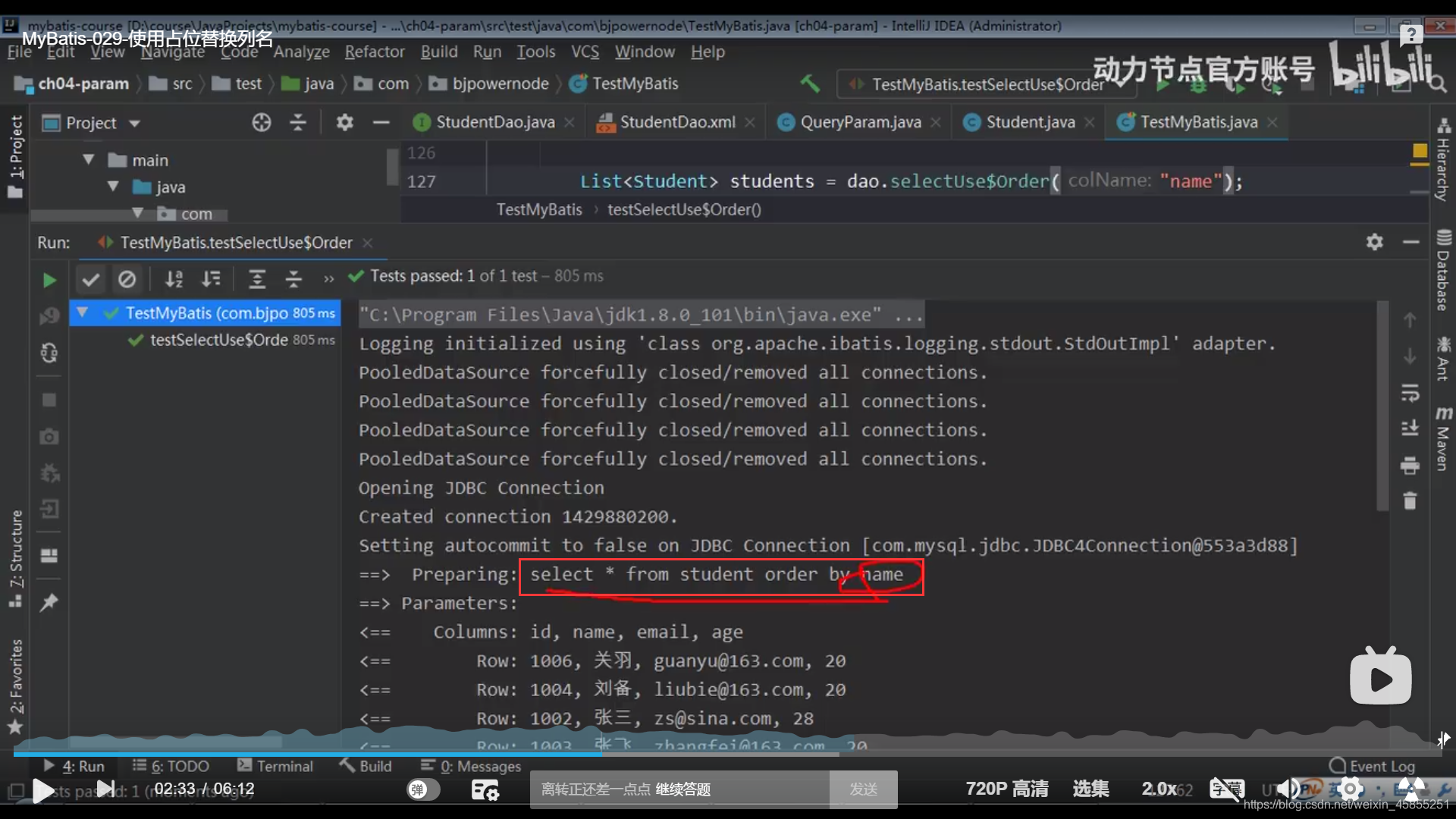The height and width of the screenshot is (819, 1456).
Task: Collapse the com folder node
Action: point(138,213)
